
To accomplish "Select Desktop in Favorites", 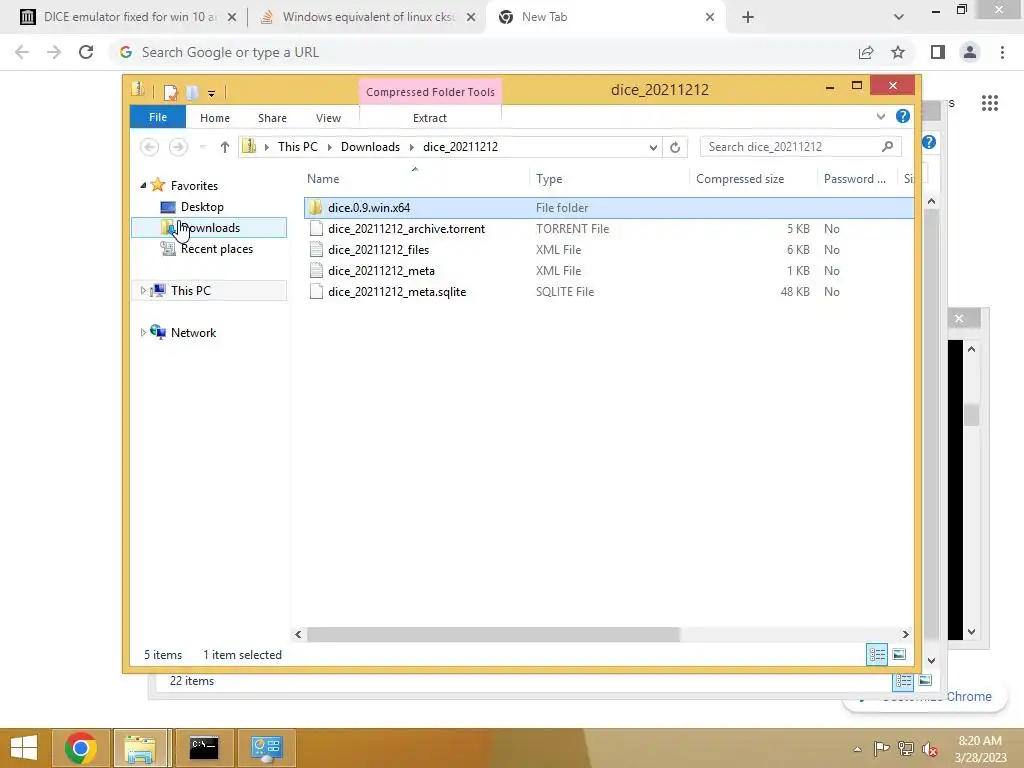I will pos(202,207).
